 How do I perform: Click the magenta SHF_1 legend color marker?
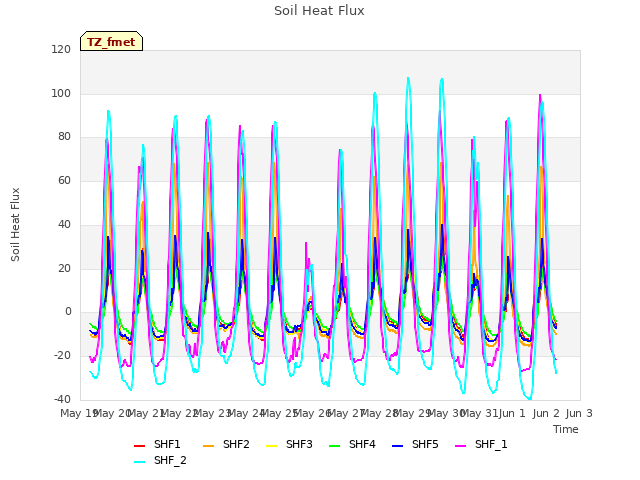point(460,446)
